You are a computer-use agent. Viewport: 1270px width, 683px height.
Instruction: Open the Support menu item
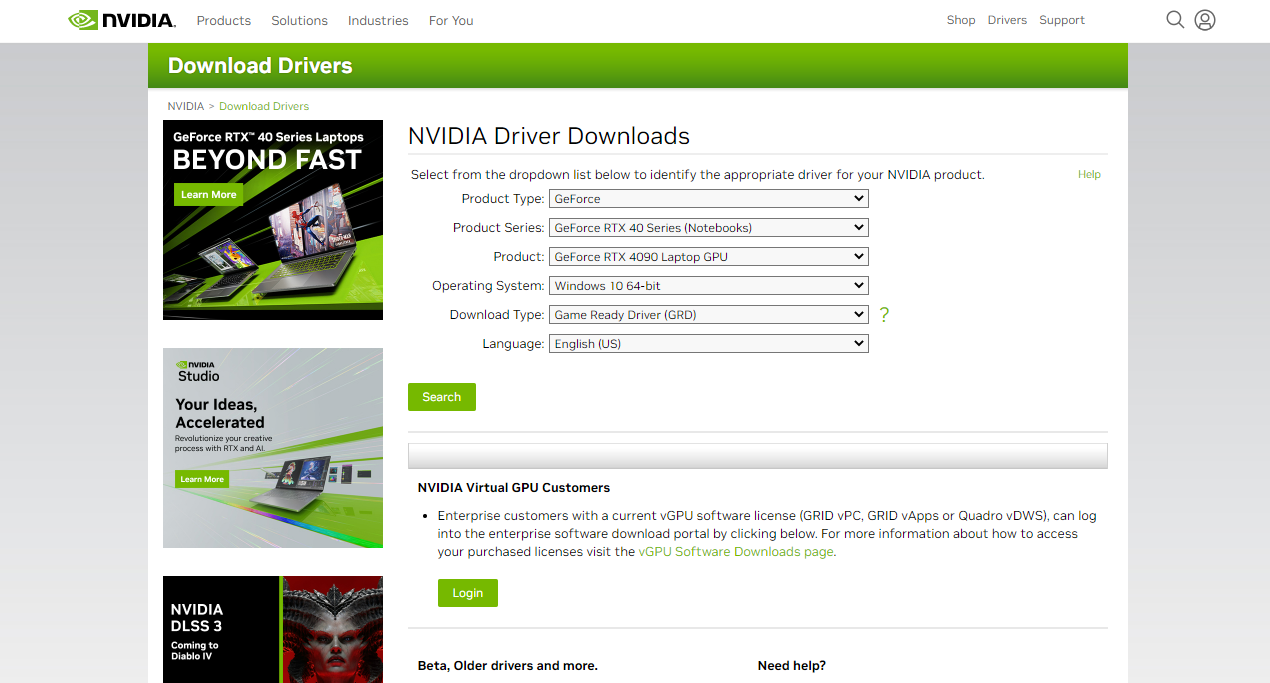point(1061,19)
